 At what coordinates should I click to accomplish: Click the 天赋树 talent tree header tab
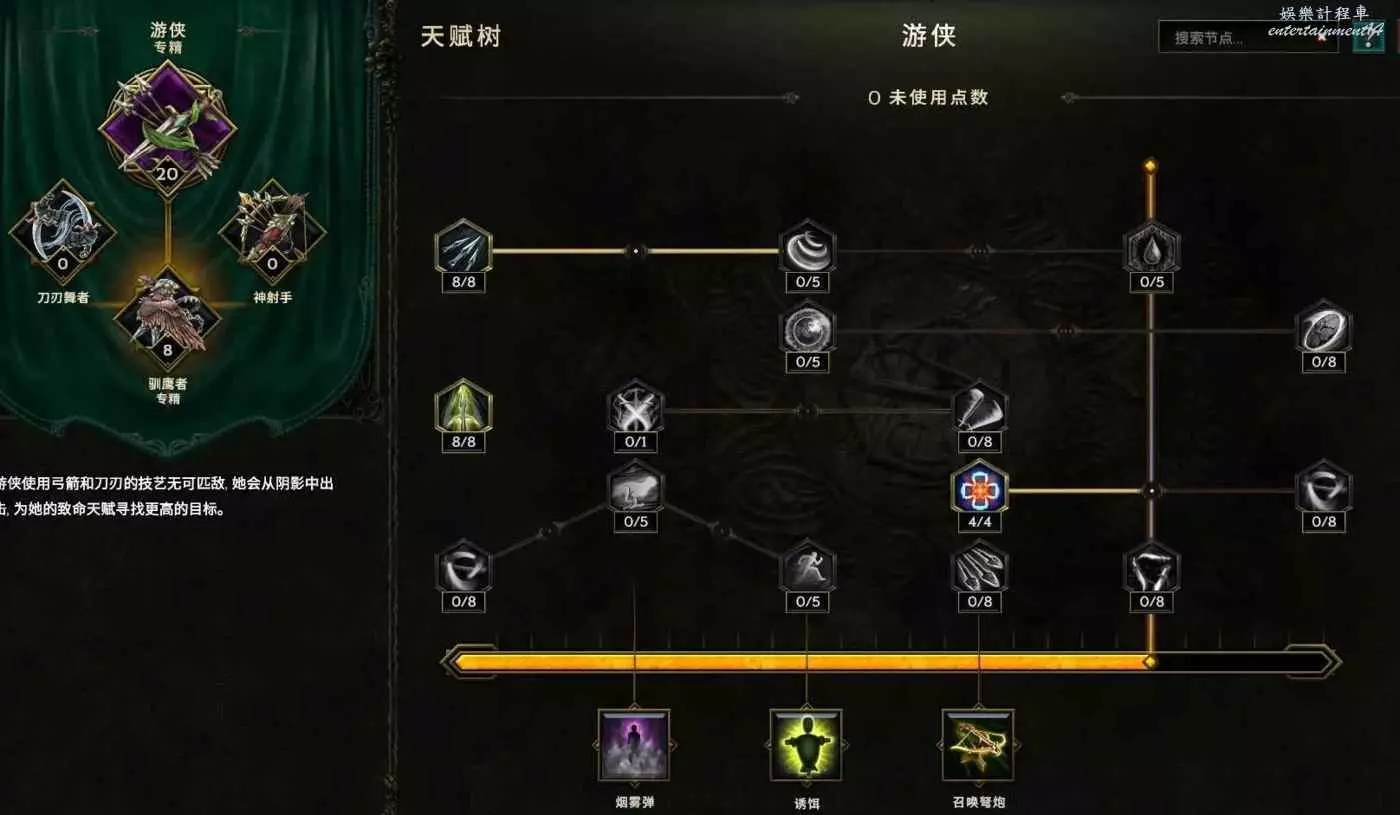[460, 37]
